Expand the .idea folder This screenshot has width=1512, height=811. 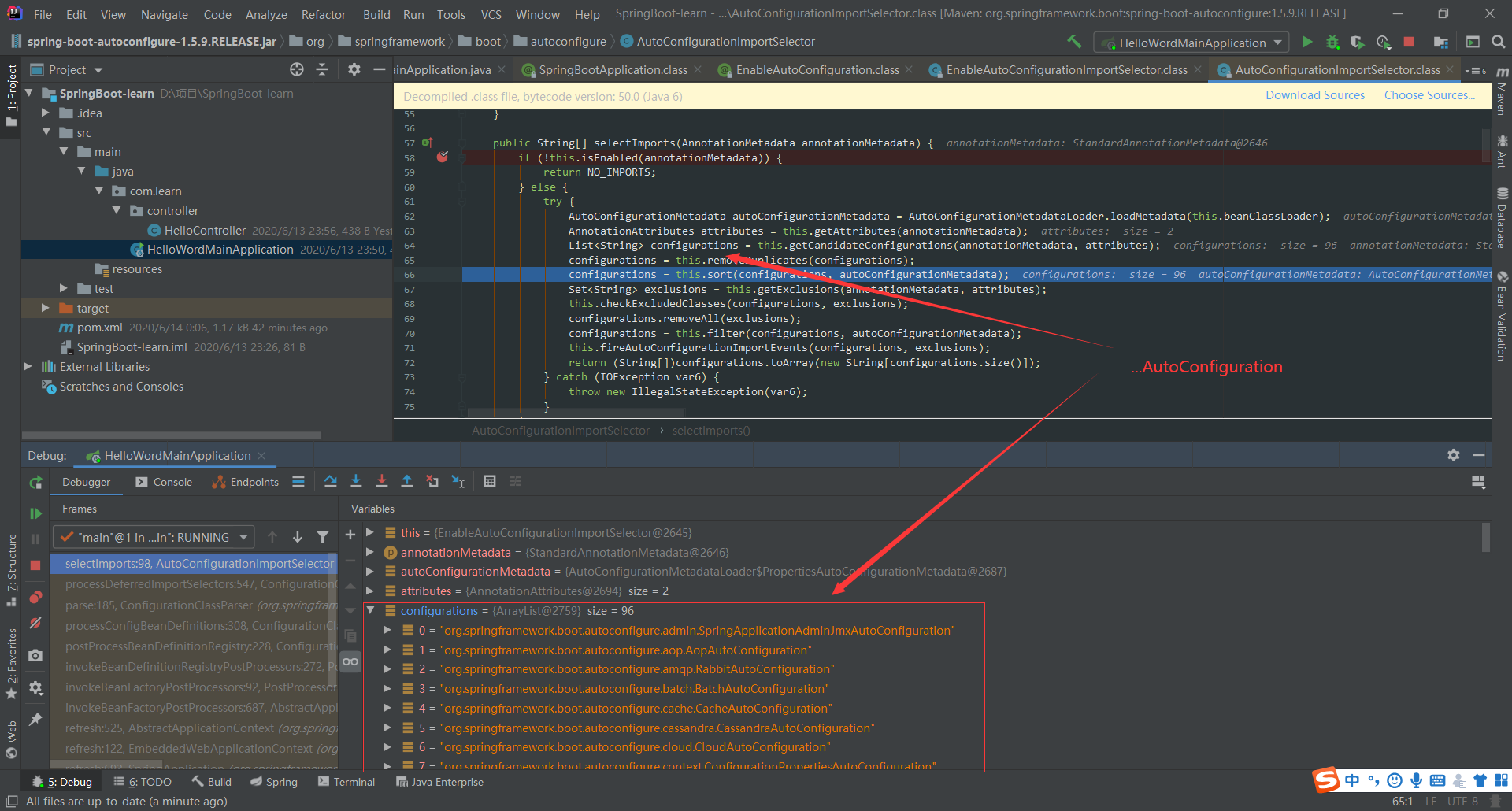pyautogui.click(x=46, y=113)
